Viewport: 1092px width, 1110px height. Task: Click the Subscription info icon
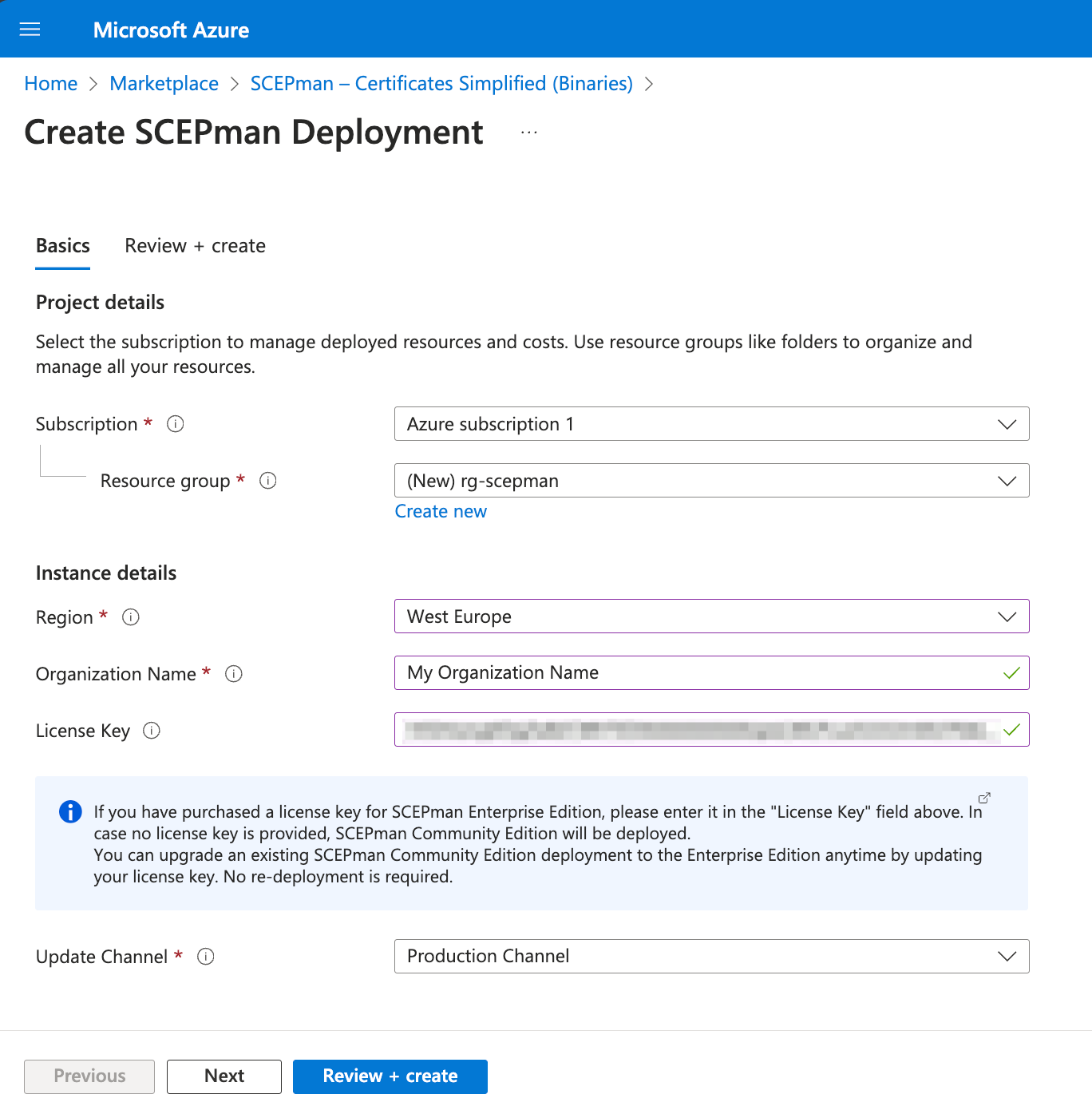click(x=176, y=424)
